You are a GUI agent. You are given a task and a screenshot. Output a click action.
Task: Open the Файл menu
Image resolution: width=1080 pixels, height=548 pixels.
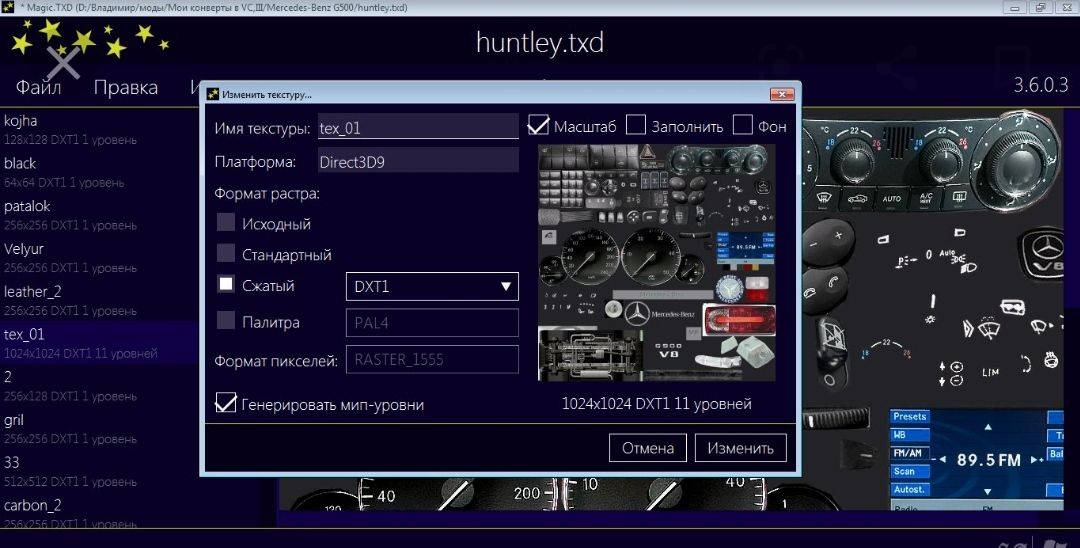(x=38, y=88)
